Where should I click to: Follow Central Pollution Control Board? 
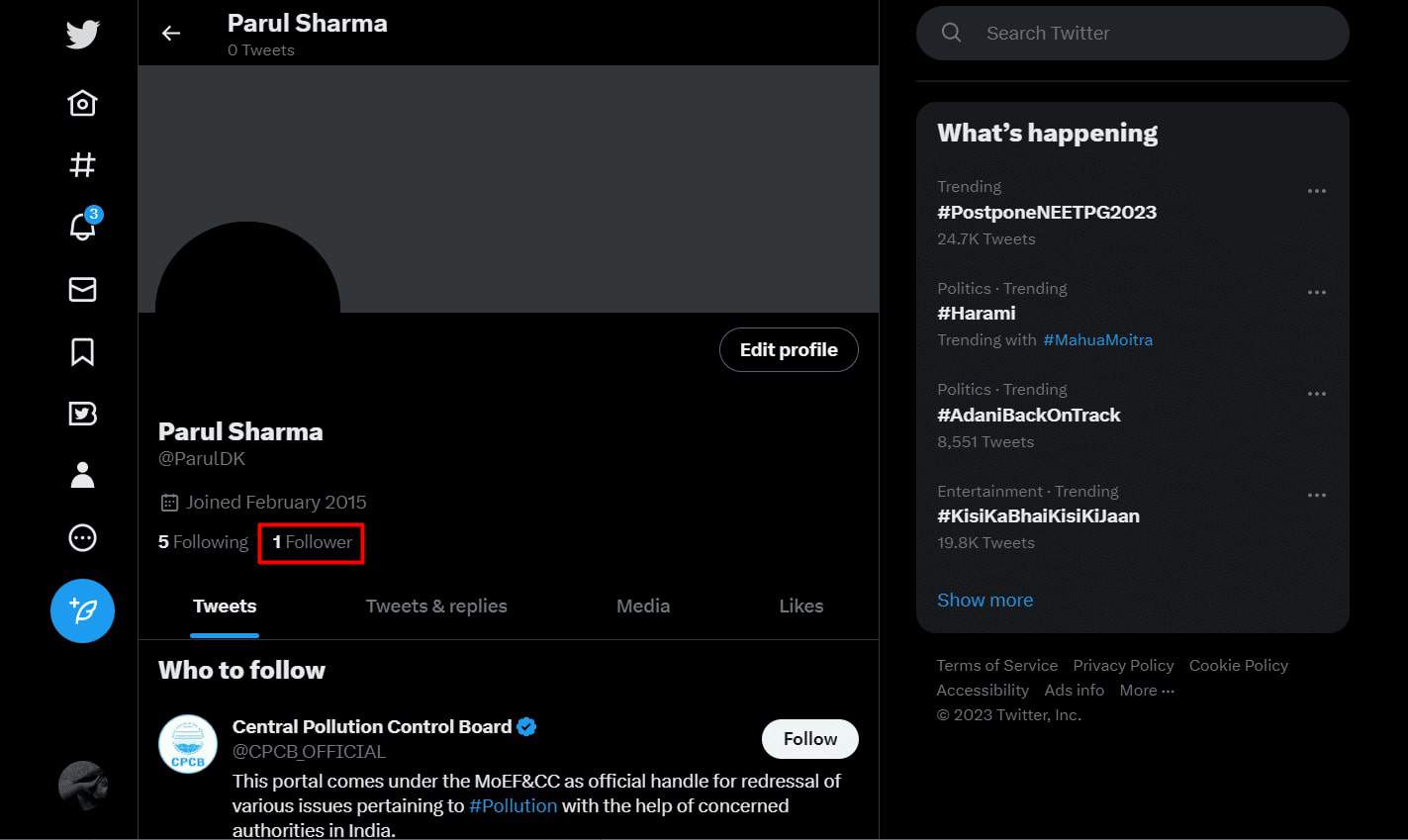pos(810,739)
